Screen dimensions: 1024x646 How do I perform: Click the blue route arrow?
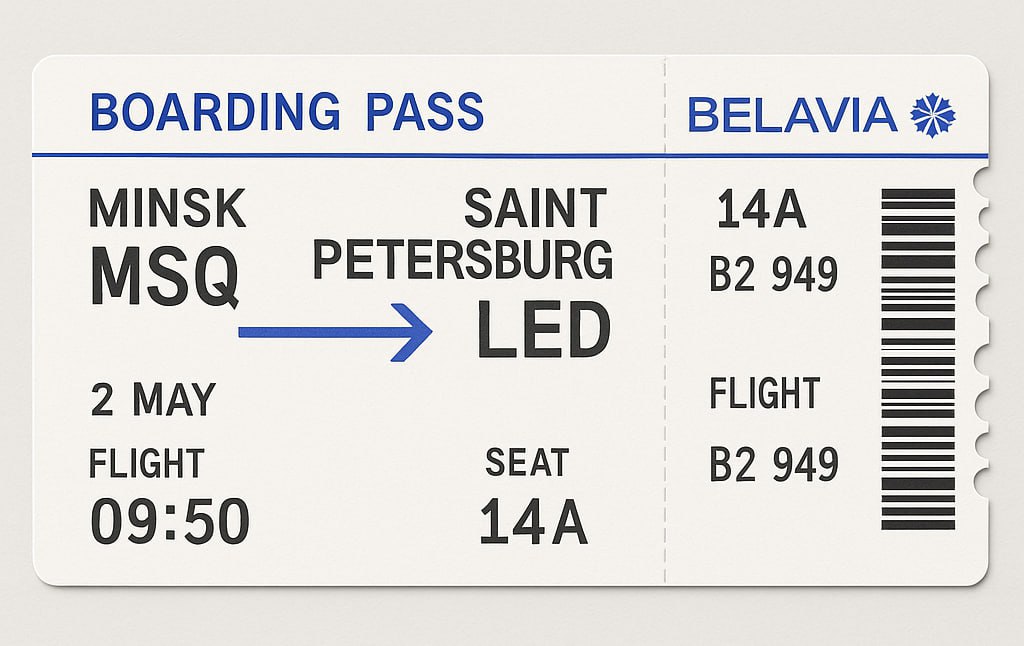(335, 332)
